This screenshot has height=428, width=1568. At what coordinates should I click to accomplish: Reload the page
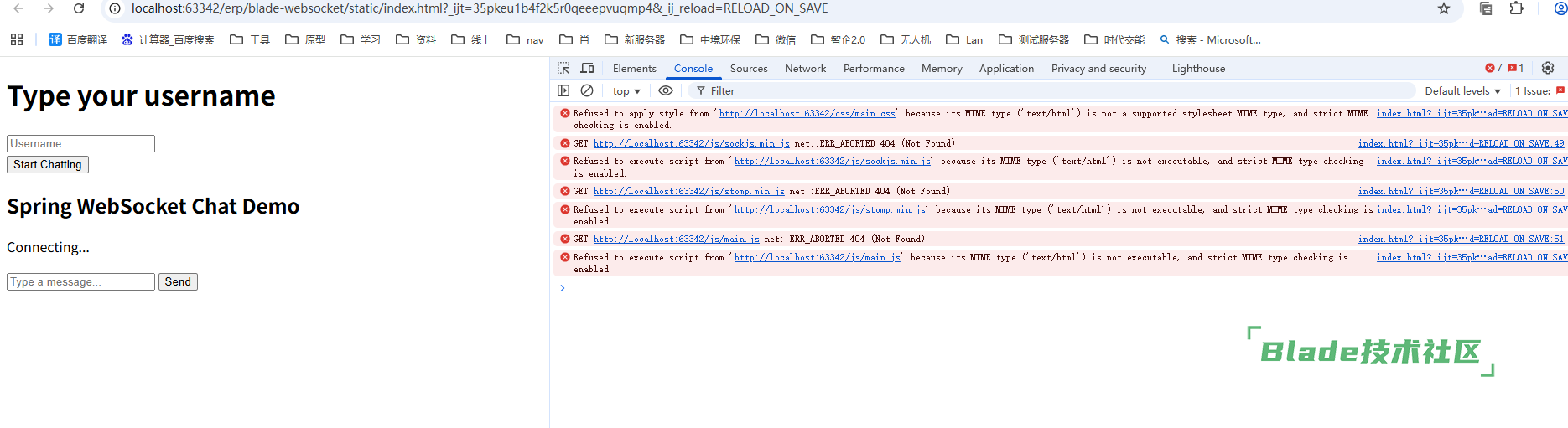79,8
